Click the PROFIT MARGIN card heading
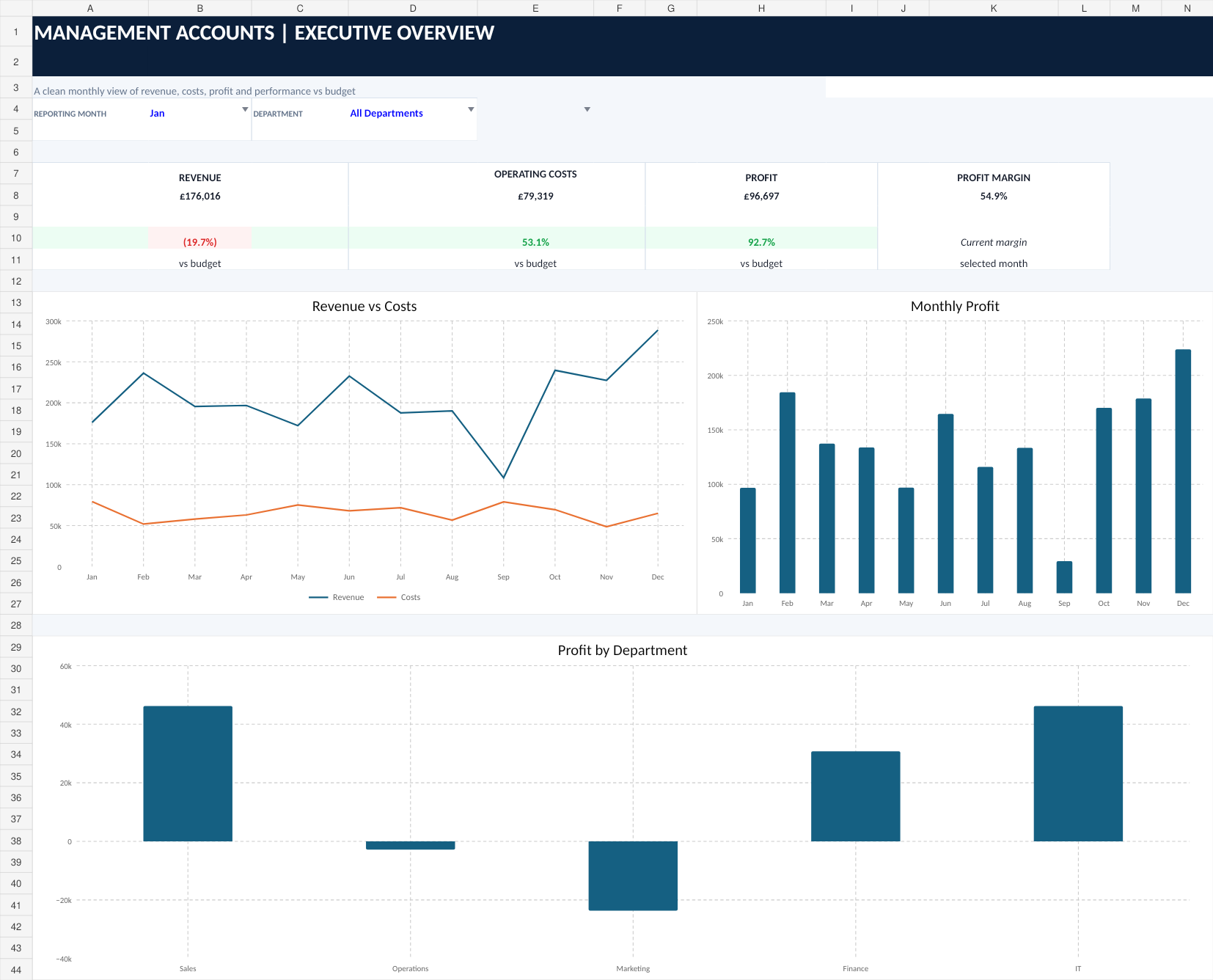Image resolution: width=1213 pixels, height=980 pixels. tap(994, 178)
